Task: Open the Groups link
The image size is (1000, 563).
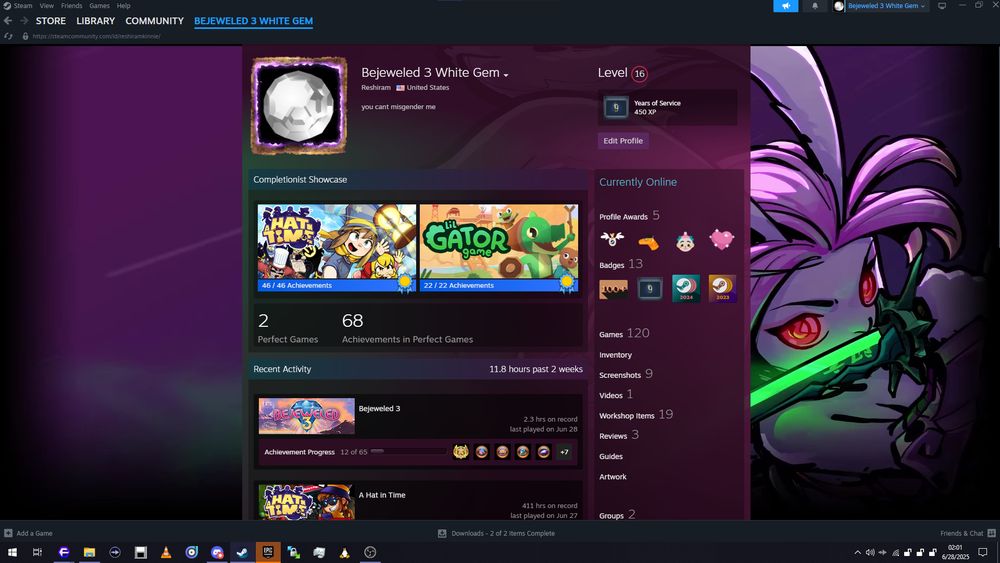Action: (x=611, y=515)
